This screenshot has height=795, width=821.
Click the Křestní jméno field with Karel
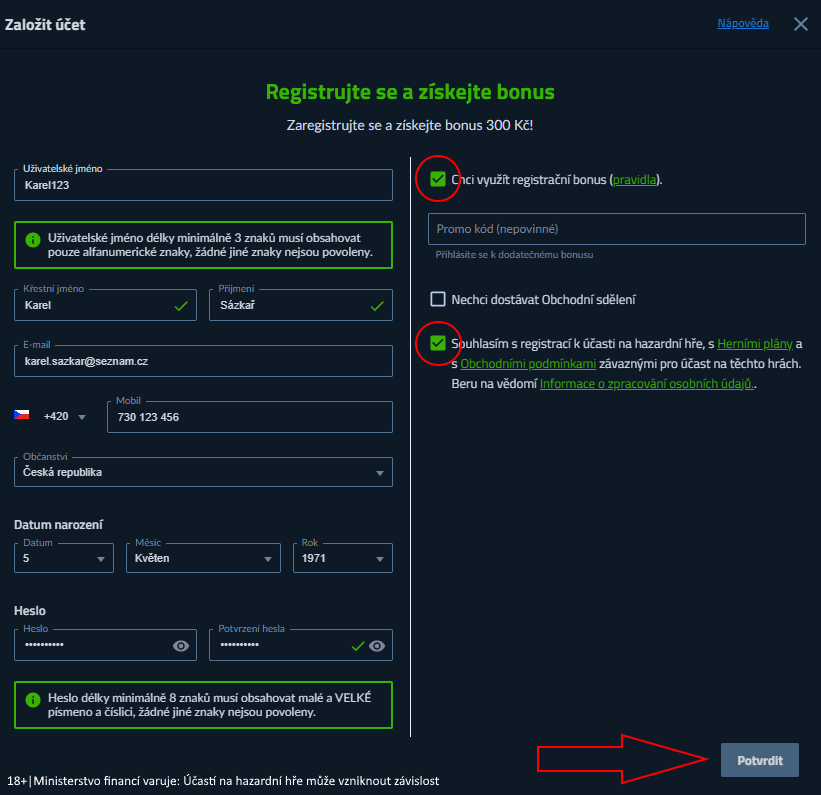[x=105, y=305]
